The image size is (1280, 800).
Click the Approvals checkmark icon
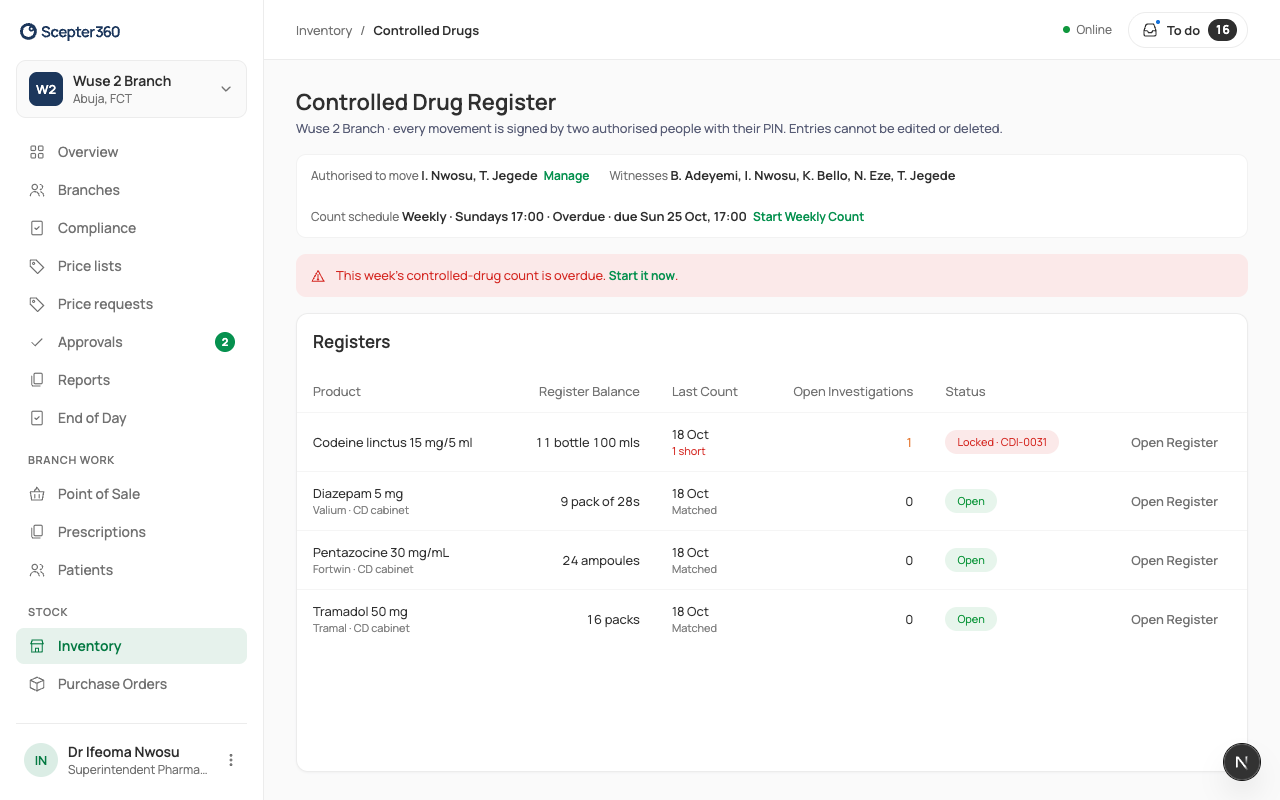[37, 342]
